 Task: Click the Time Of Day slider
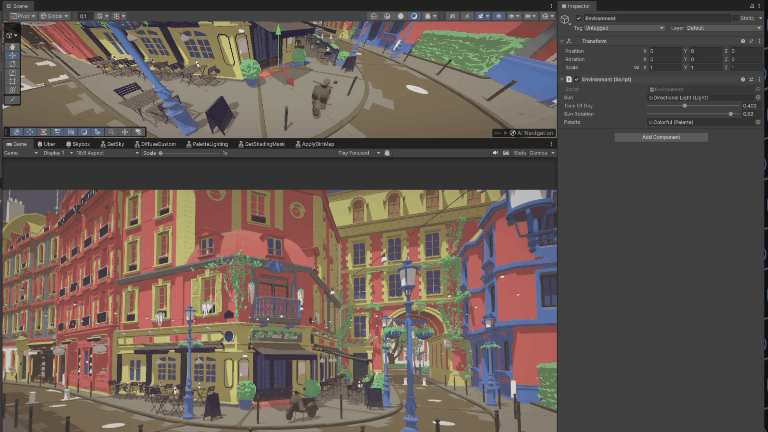[694, 106]
